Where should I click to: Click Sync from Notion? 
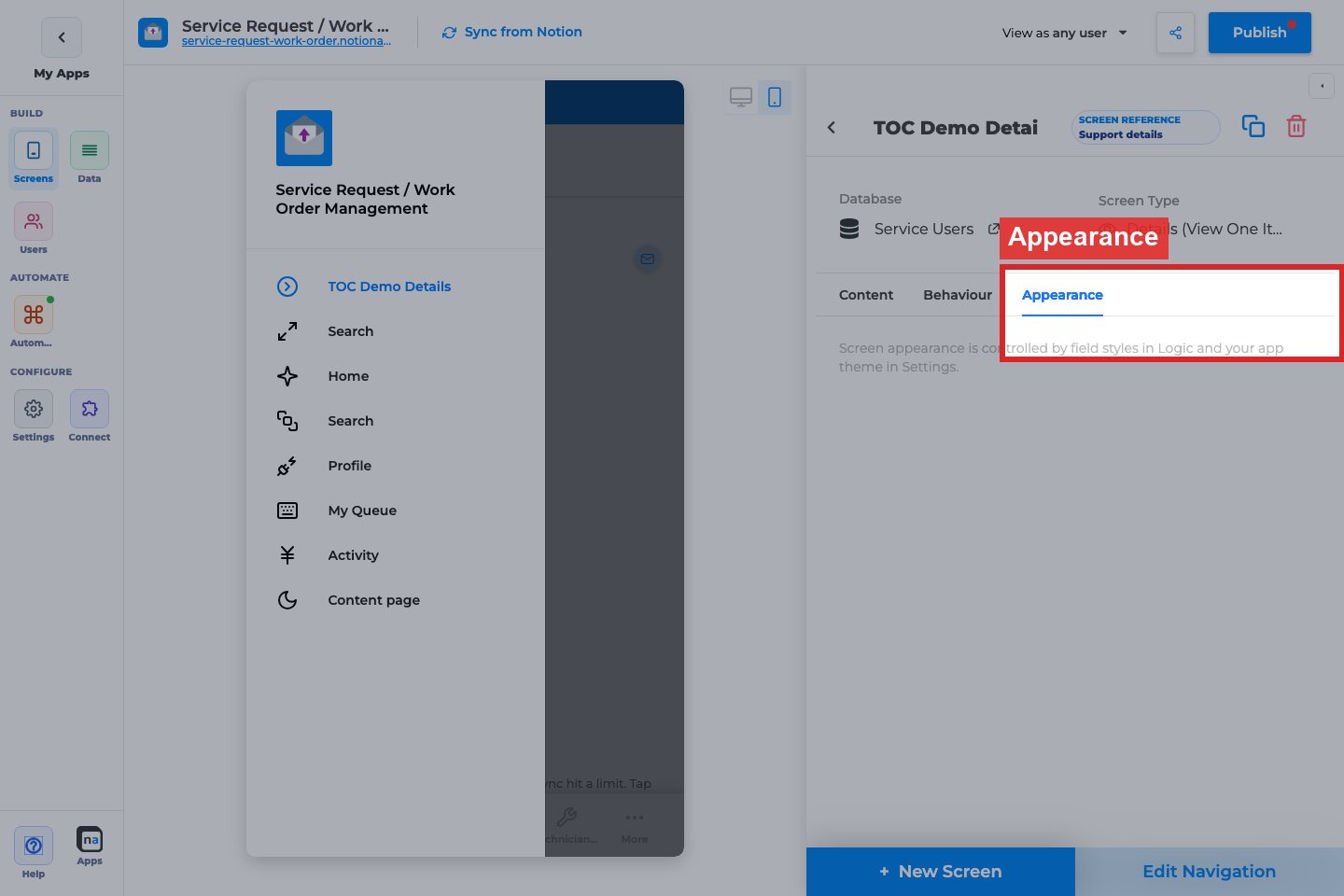(511, 32)
